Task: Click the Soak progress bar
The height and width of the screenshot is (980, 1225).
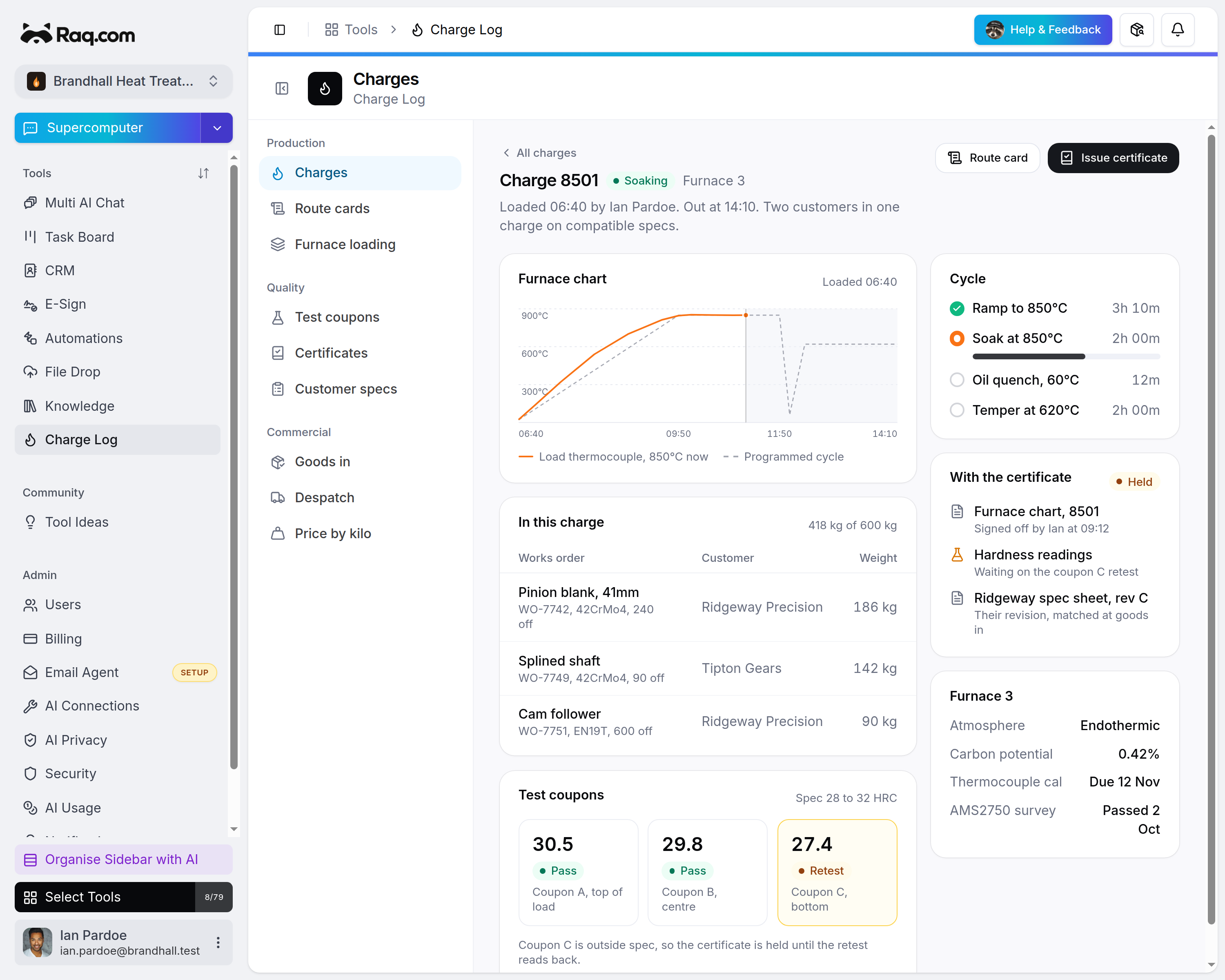Action: tap(1066, 357)
